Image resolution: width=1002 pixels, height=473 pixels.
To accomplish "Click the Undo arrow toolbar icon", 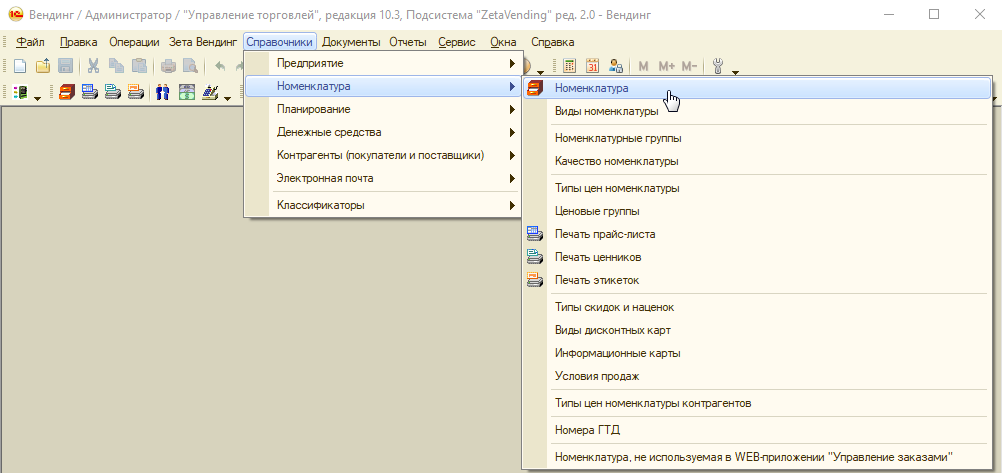I will 220,66.
